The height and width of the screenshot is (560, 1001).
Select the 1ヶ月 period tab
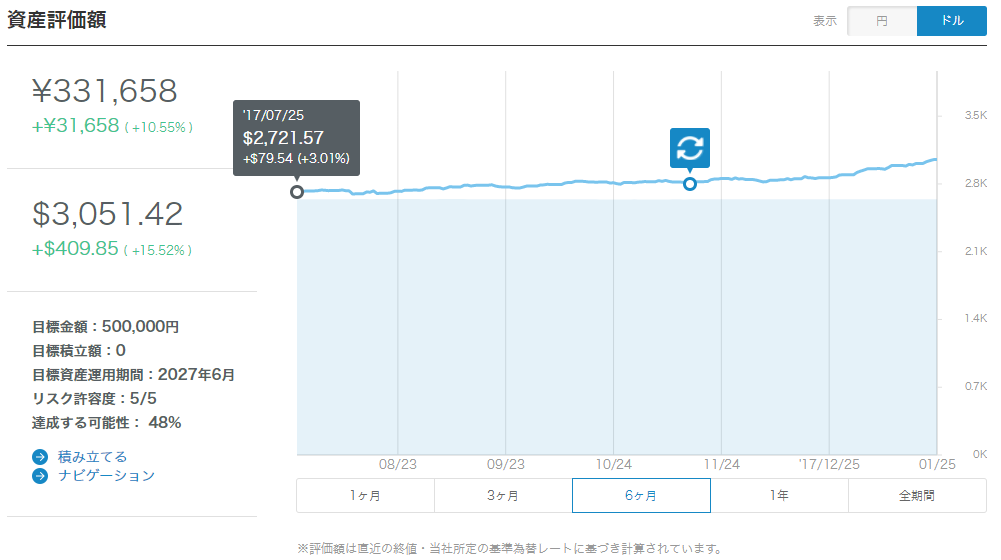click(365, 495)
